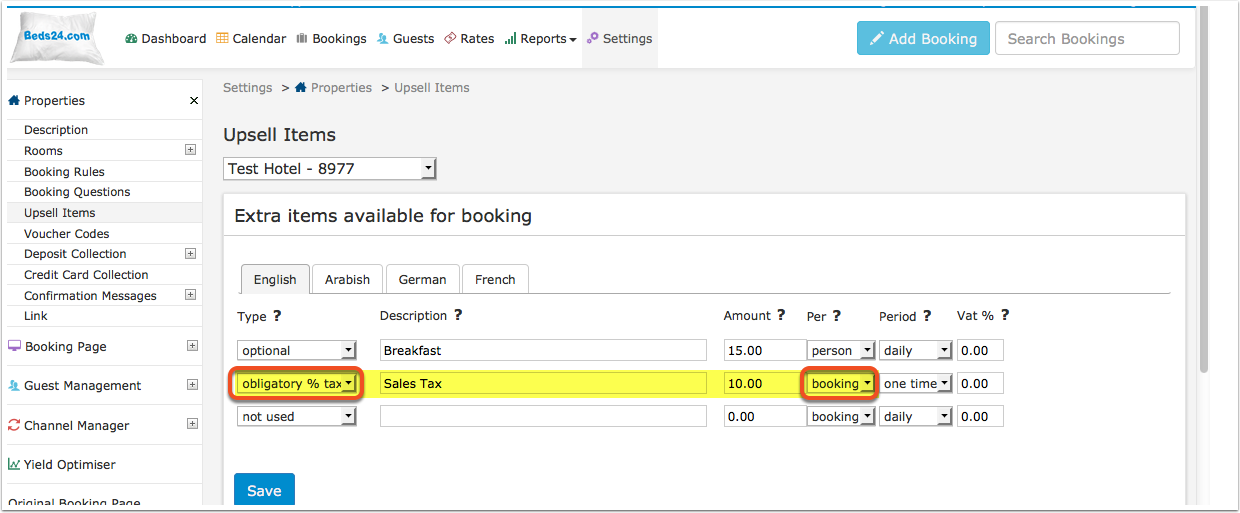Edit the Breakfast description field
The width and height of the screenshot is (1240, 513).
click(x=543, y=351)
